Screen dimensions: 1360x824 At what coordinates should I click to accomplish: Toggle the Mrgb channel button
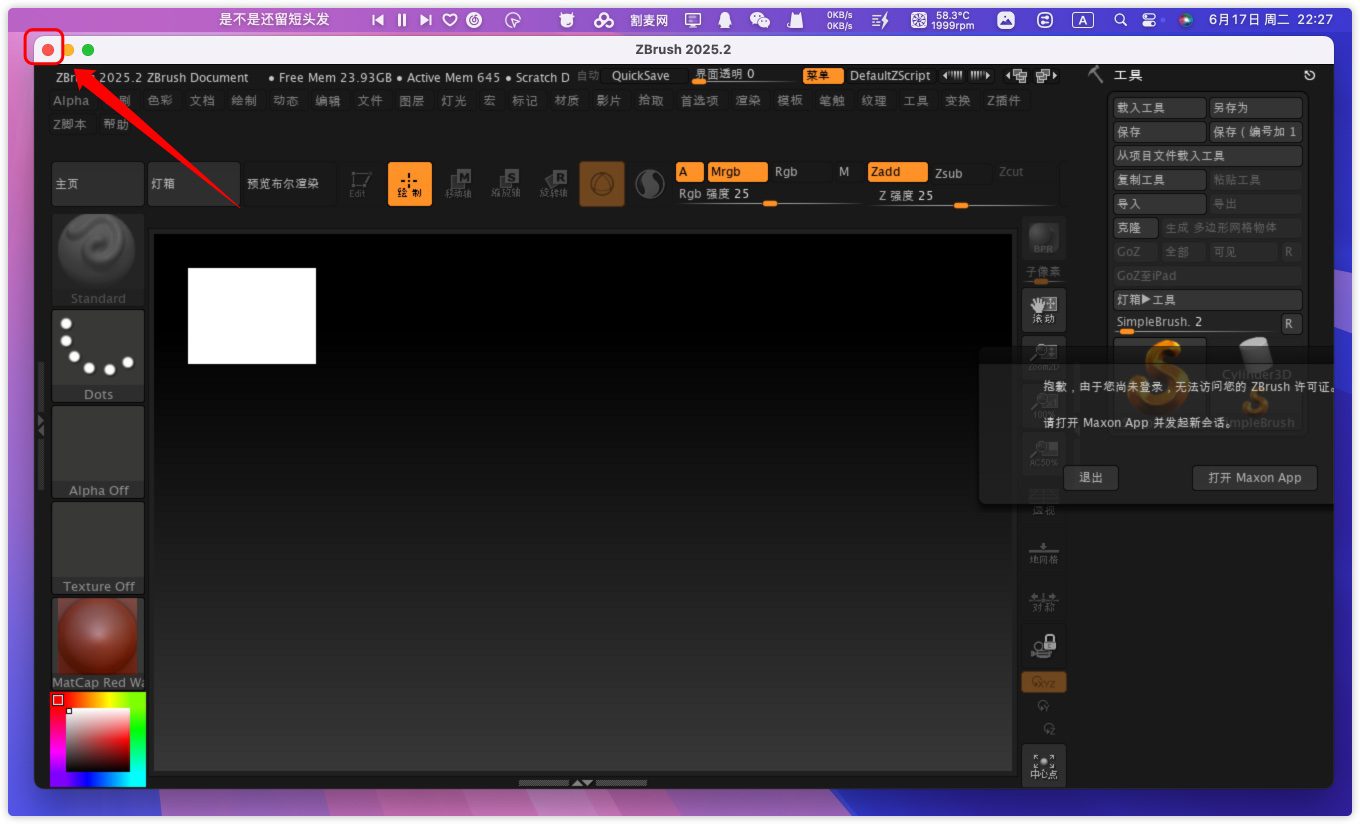737,172
